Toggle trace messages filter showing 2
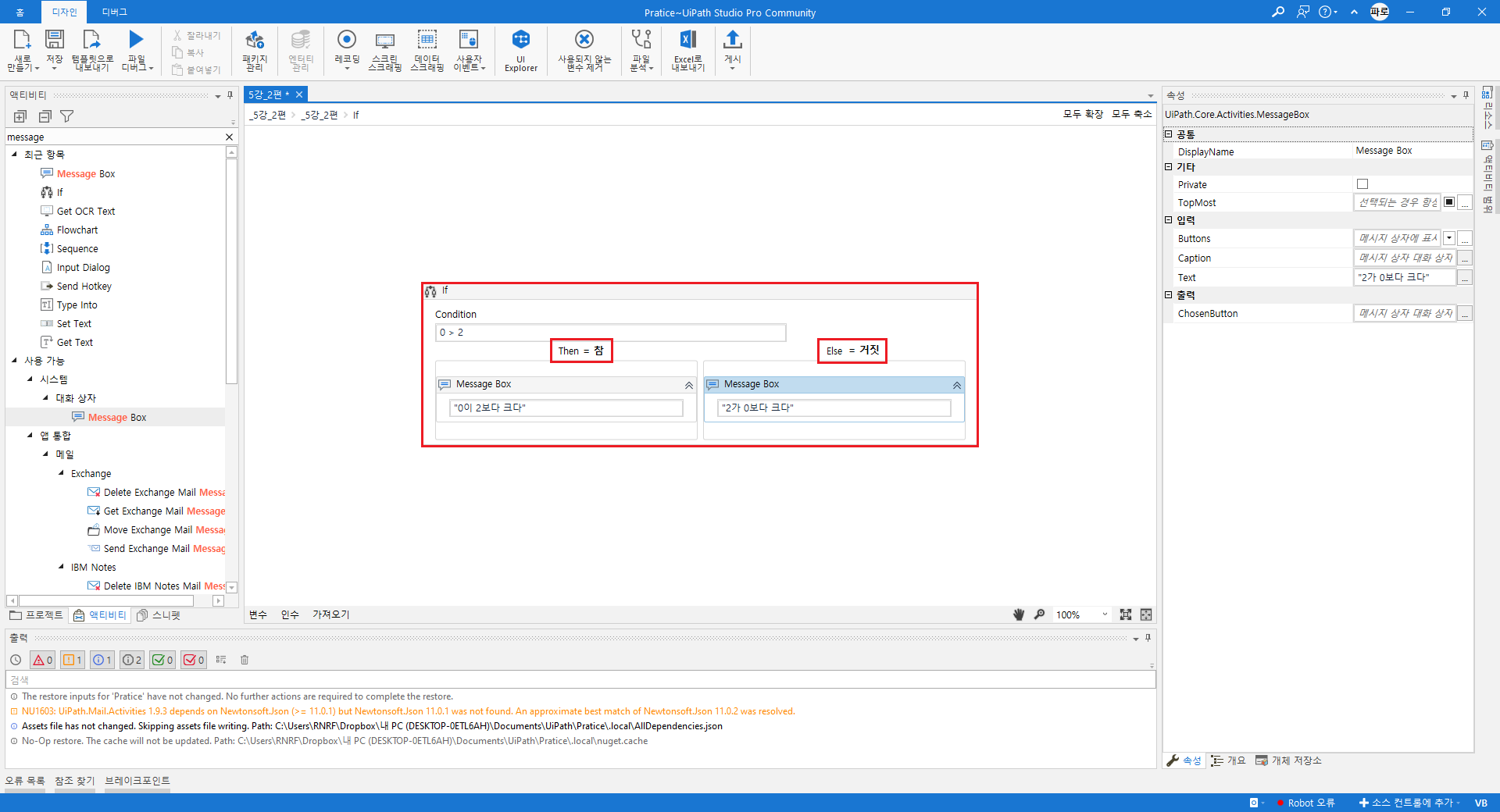Viewport: 1500px width, 812px height. [132, 660]
